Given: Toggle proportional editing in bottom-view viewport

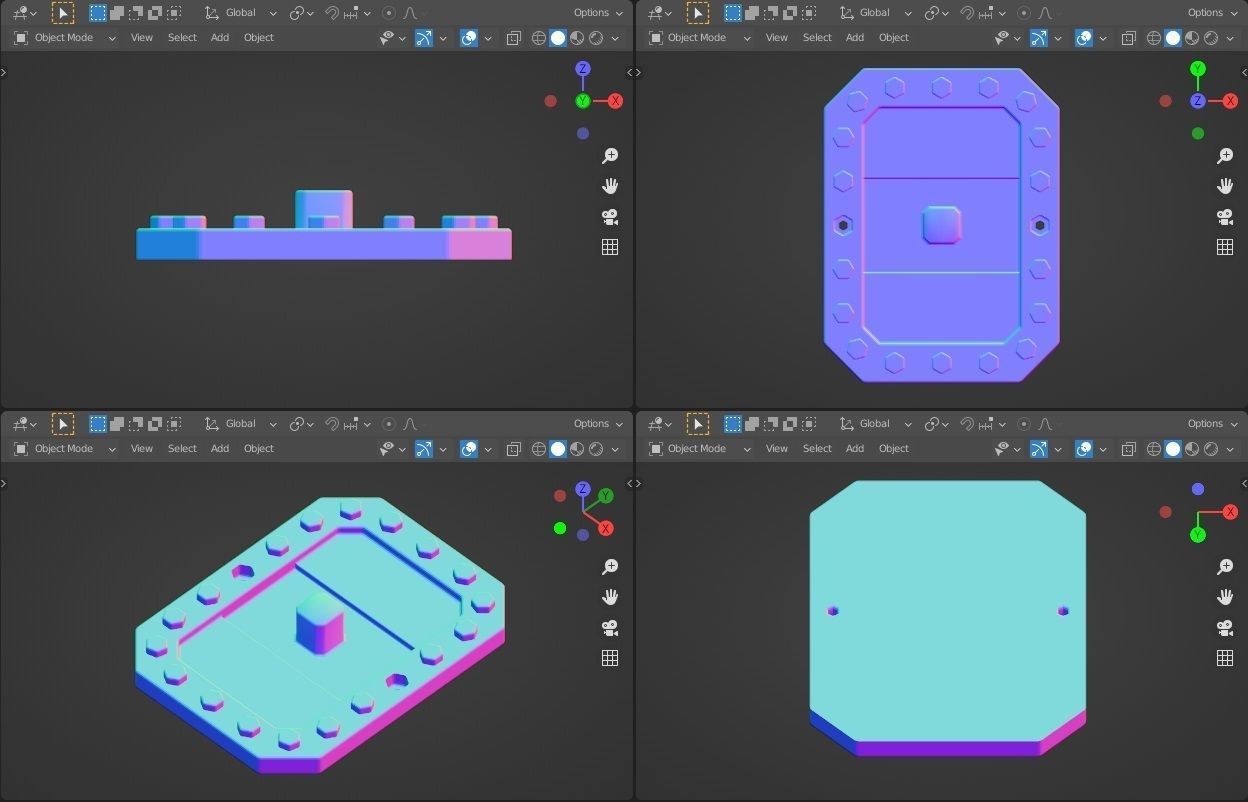Looking at the screenshot, I should point(1024,424).
